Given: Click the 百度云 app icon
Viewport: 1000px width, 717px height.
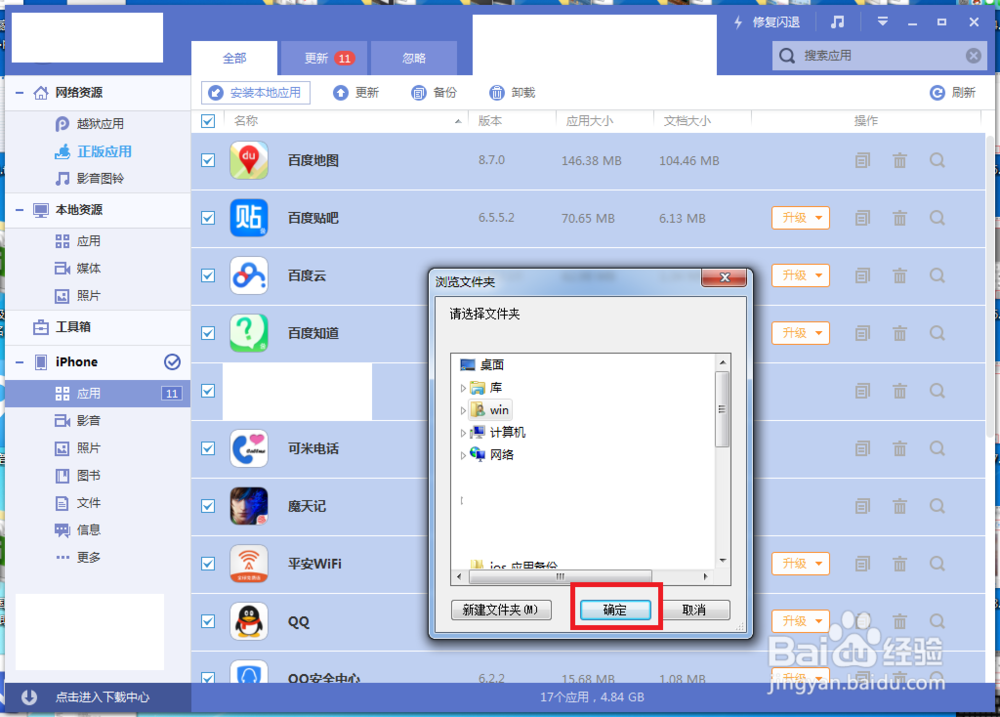Looking at the screenshot, I should 249,276.
